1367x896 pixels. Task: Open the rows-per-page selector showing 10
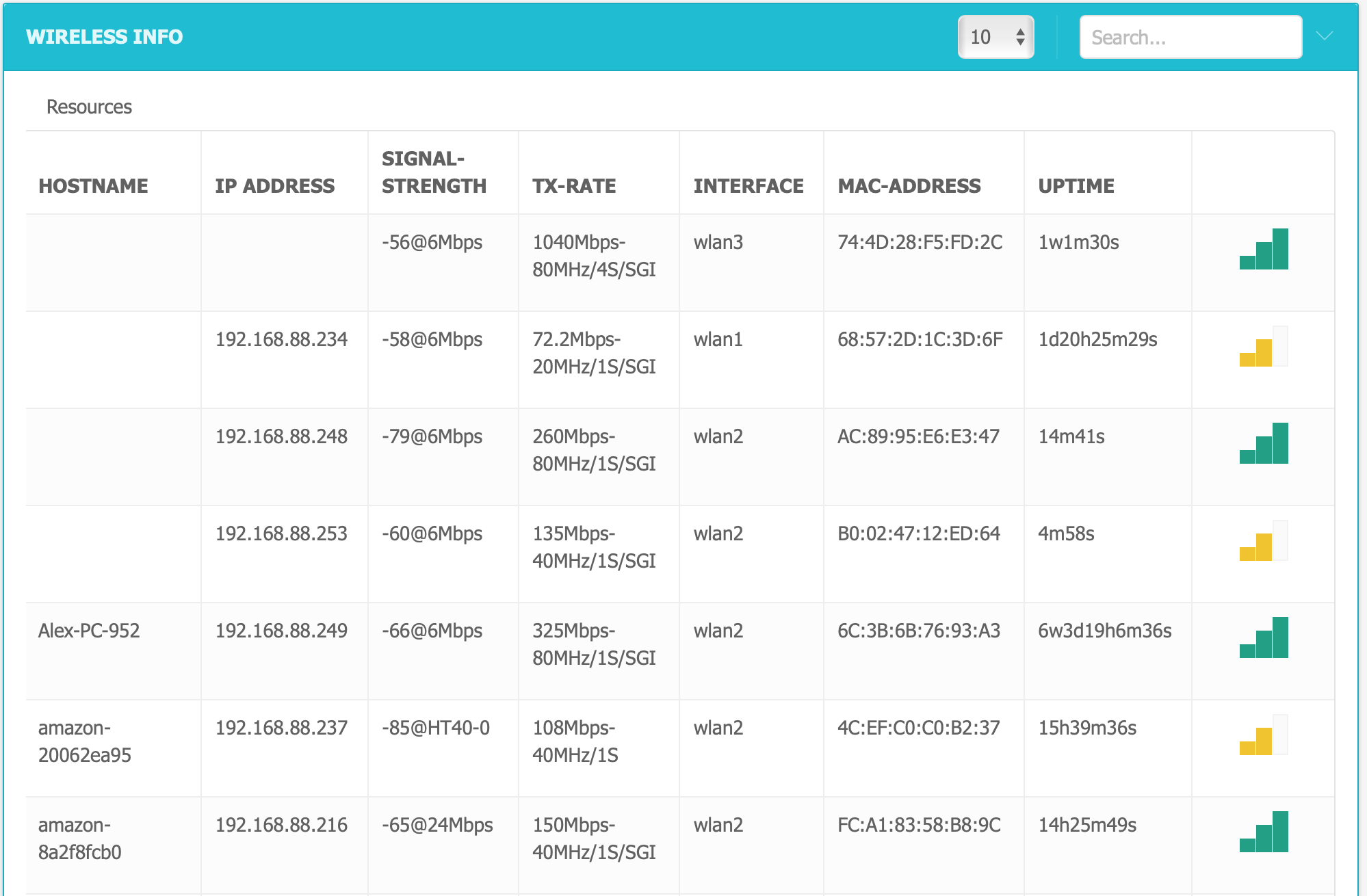(995, 37)
